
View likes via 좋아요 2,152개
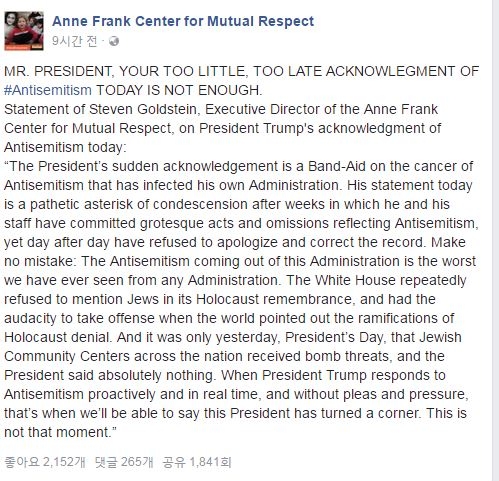(x=45, y=462)
